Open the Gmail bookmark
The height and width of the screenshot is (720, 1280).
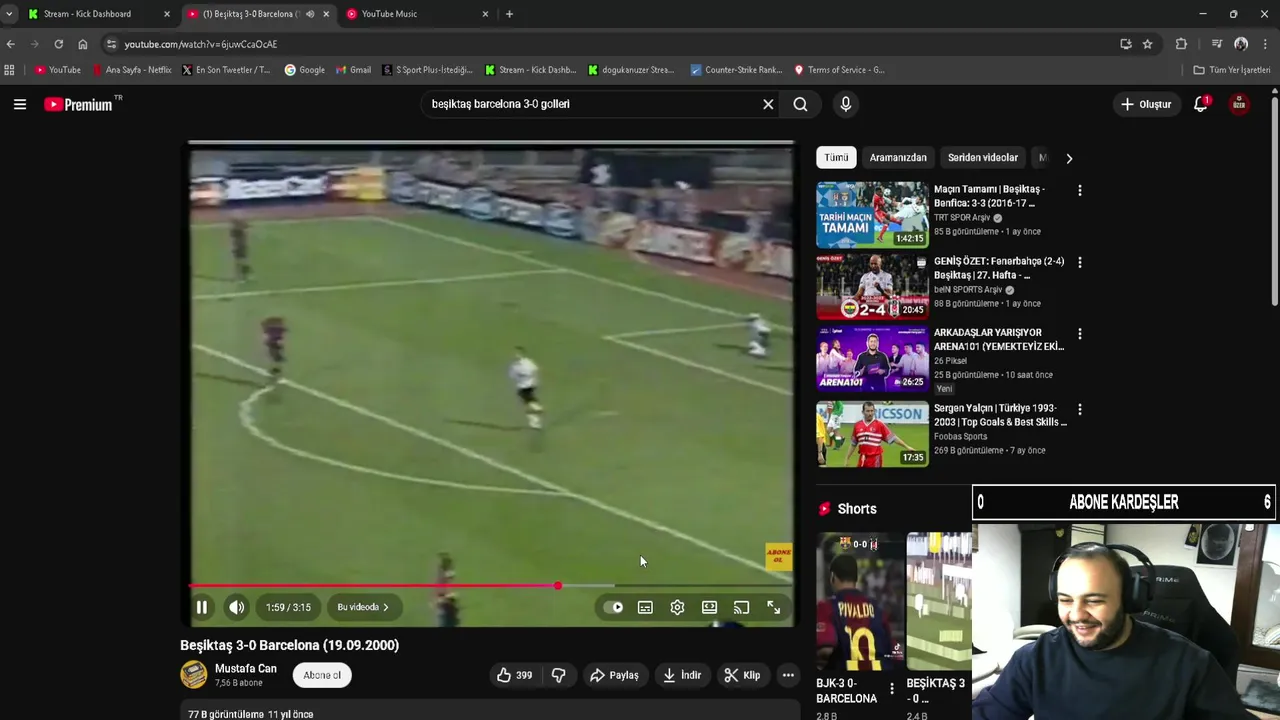353,70
